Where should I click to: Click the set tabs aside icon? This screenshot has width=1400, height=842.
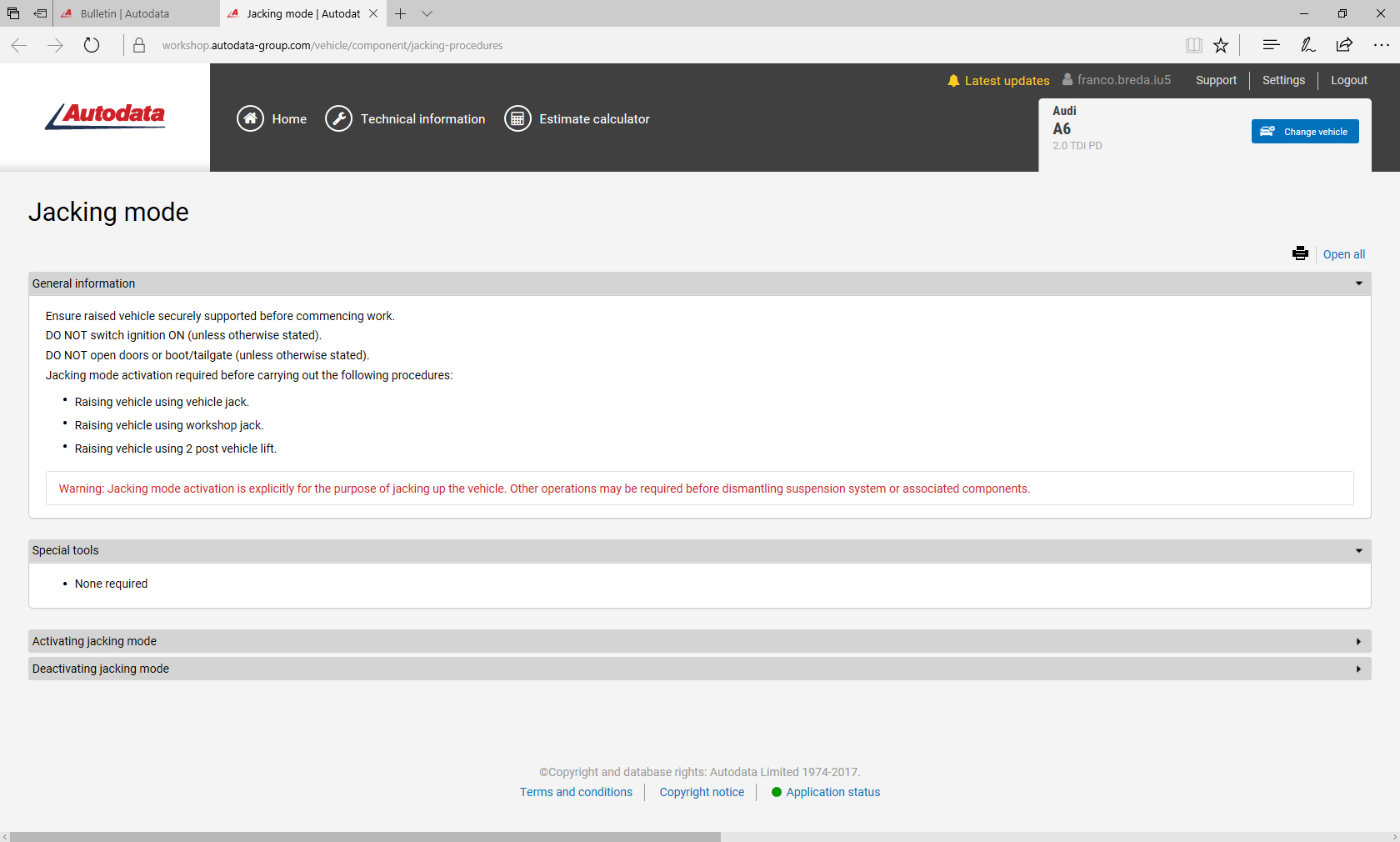[x=40, y=13]
